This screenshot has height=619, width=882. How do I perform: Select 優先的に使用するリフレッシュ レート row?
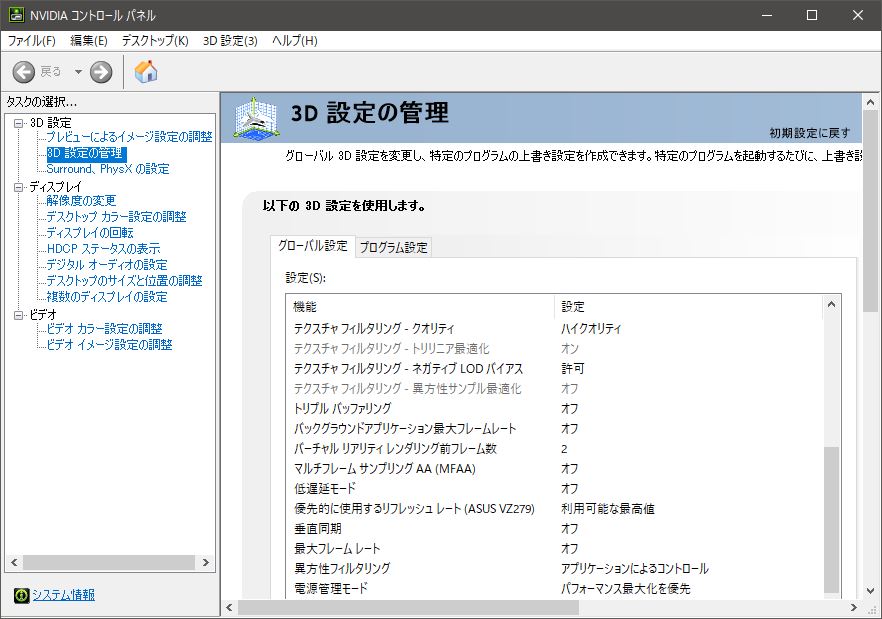pos(554,509)
